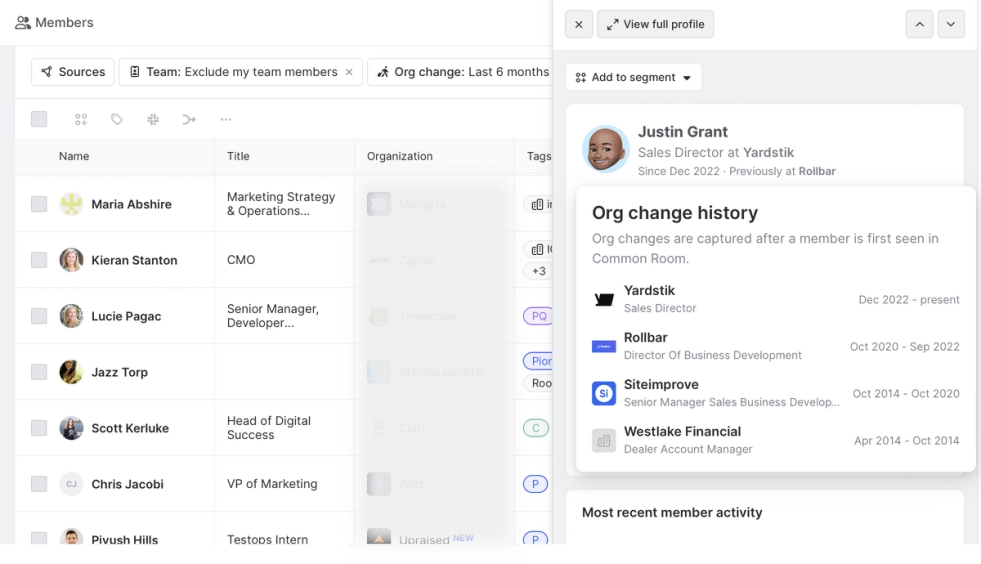Remove the Team filter with its x icon
The width and height of the screenshot is (981, 564).
pyautogui.click(x=349, y=72)
